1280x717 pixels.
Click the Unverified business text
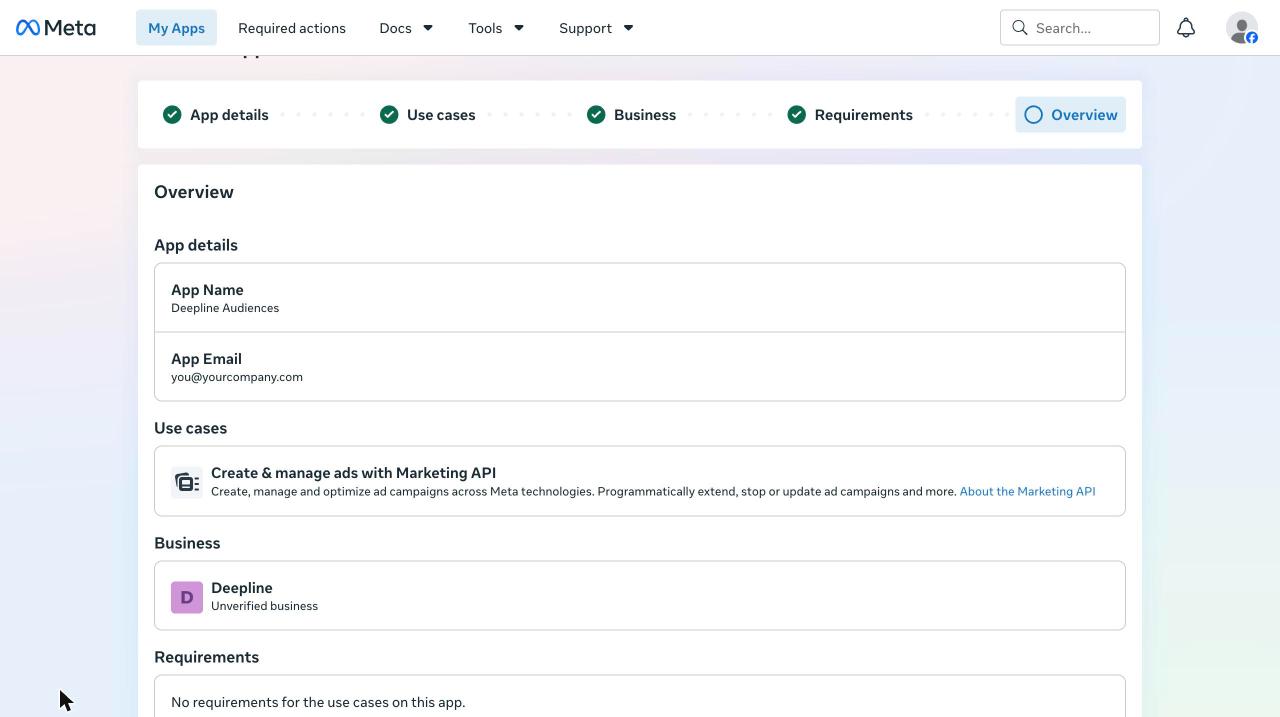click(264, 606)
